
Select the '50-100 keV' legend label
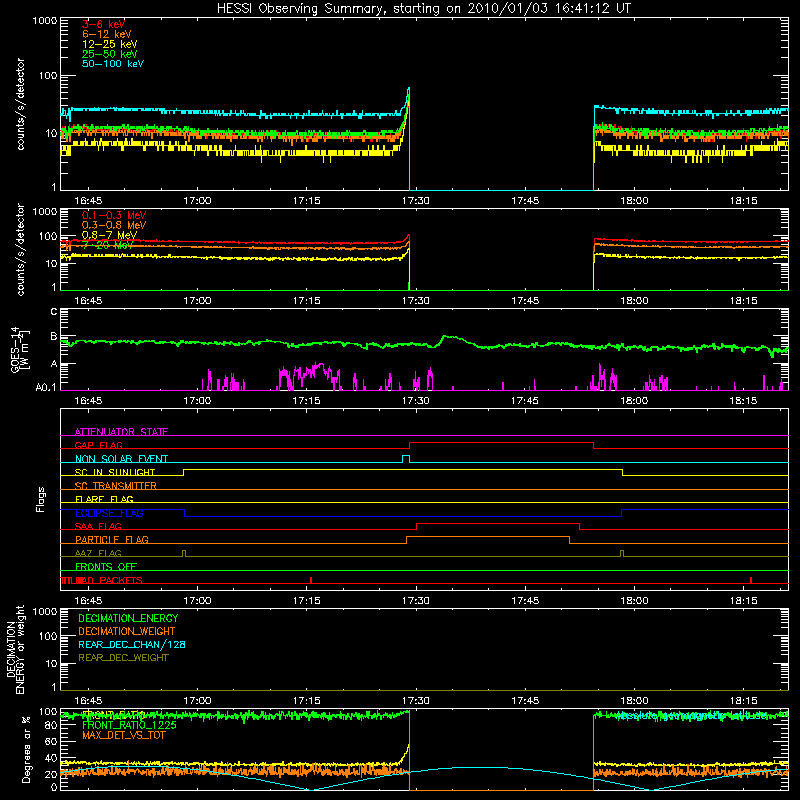pyautogui.click(x=113, y=64)
